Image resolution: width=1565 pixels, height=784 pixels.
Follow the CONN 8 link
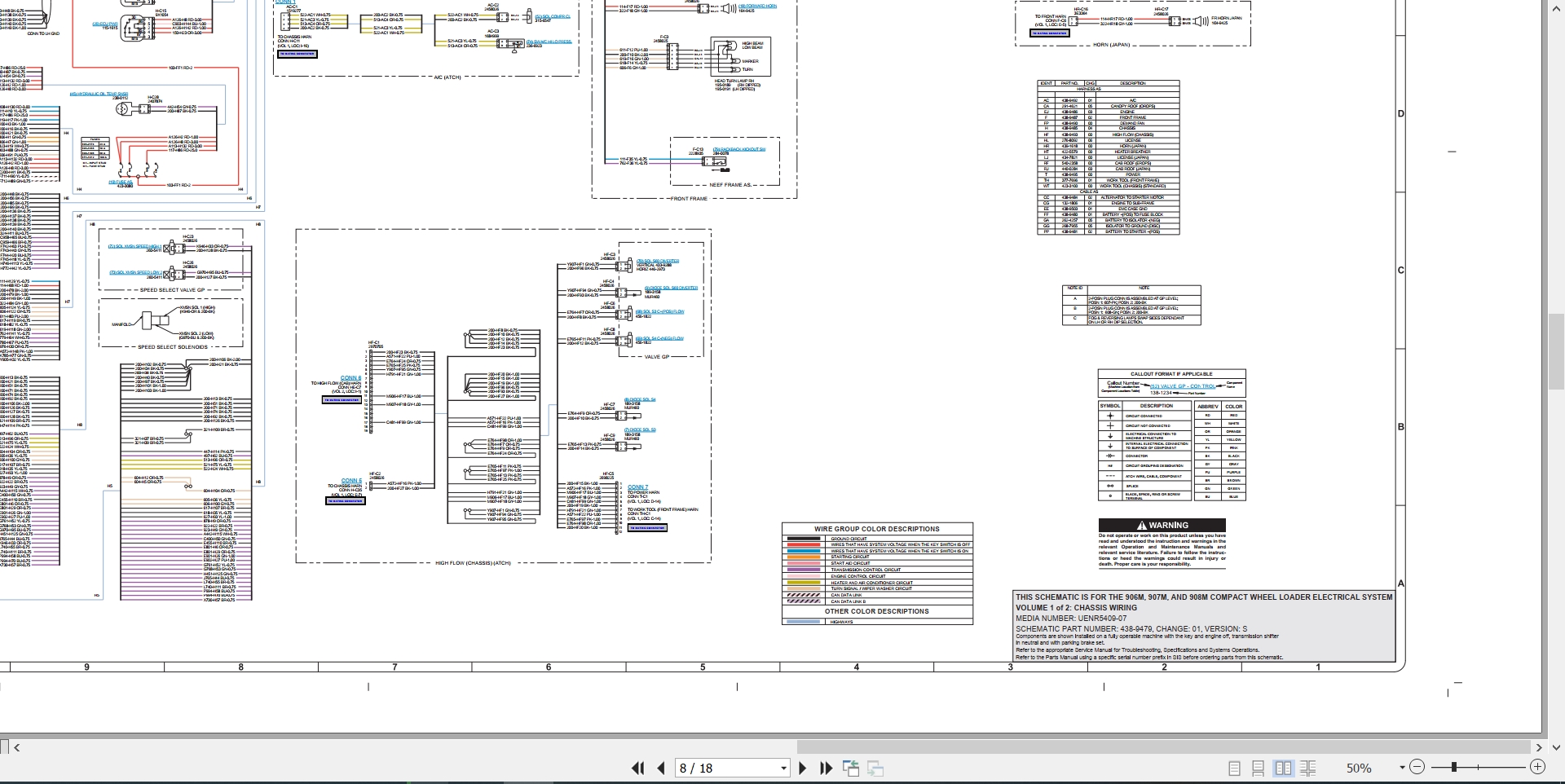[350, 378]
